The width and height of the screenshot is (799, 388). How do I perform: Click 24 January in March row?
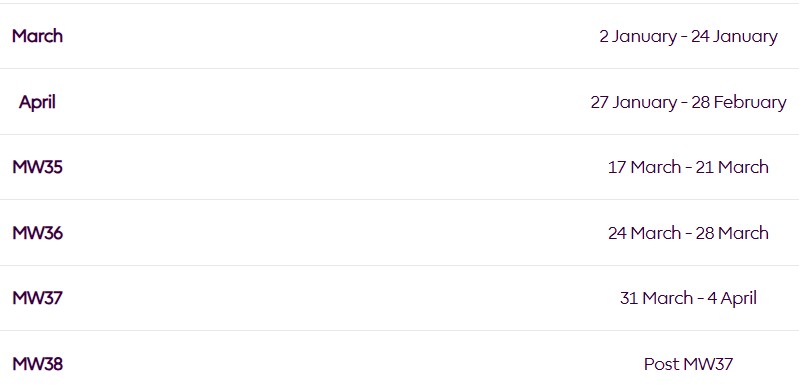pos(734,37)
